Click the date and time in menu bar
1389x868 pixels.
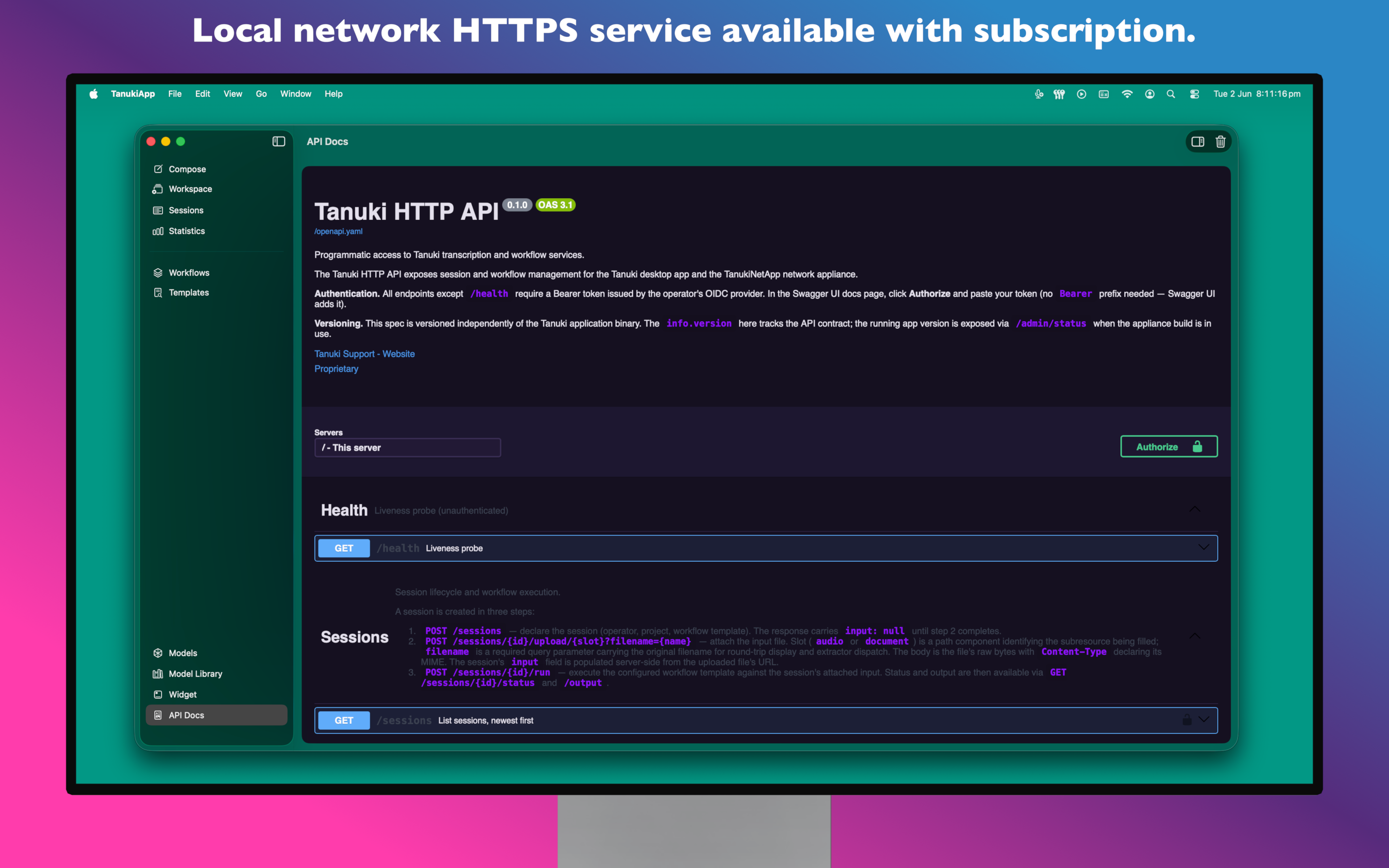pyautogui.click(x=1257, y=94)
